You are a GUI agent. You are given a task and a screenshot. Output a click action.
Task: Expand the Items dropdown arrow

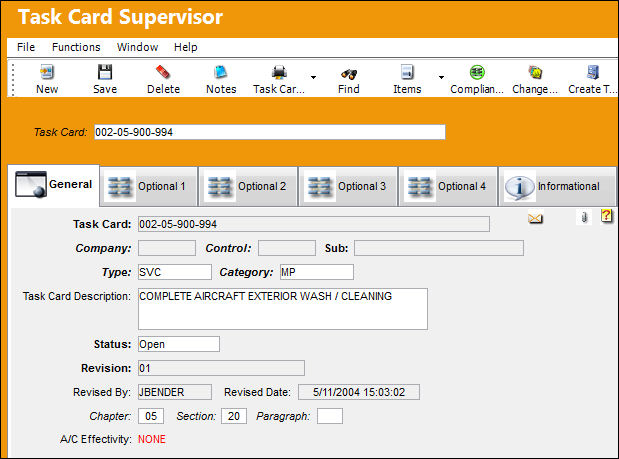pyautogui.click(x=441, y=77)
